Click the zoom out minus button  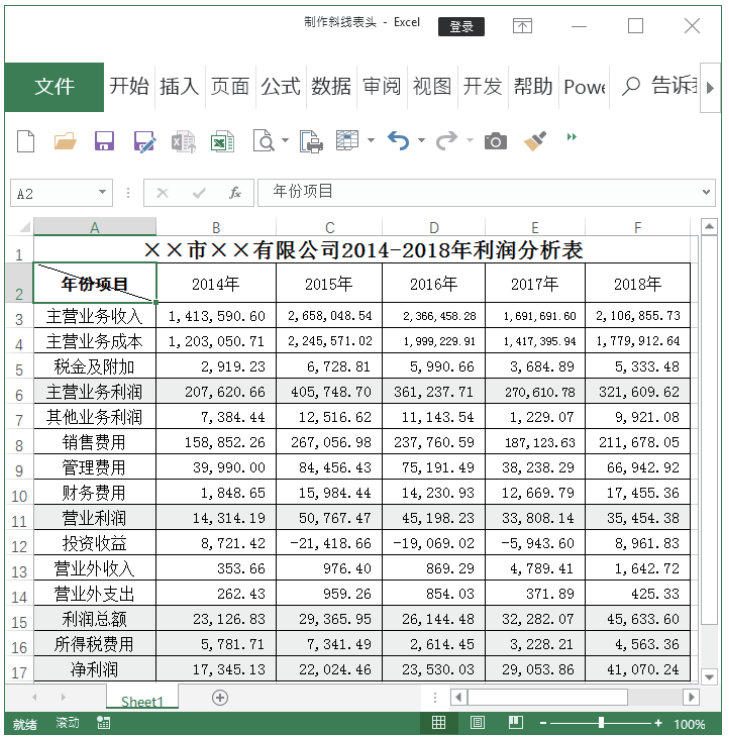543,723
